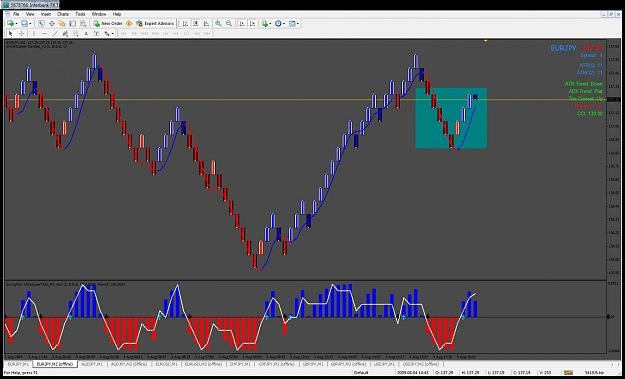Switch chart to Bar Chart mode
Screen dimensions: 625x379
coord(185,24)
